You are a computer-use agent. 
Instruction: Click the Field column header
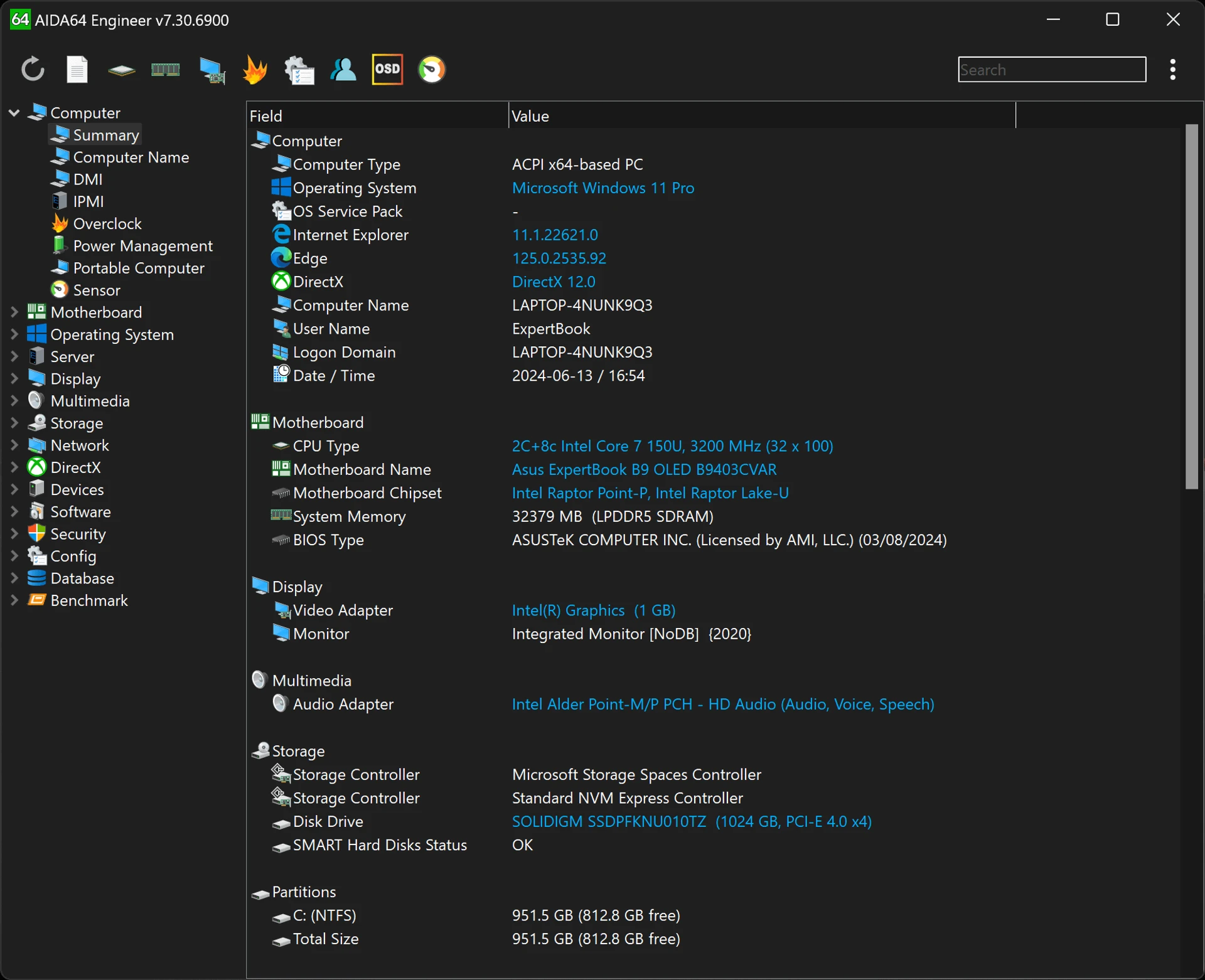tap(377, 115)
